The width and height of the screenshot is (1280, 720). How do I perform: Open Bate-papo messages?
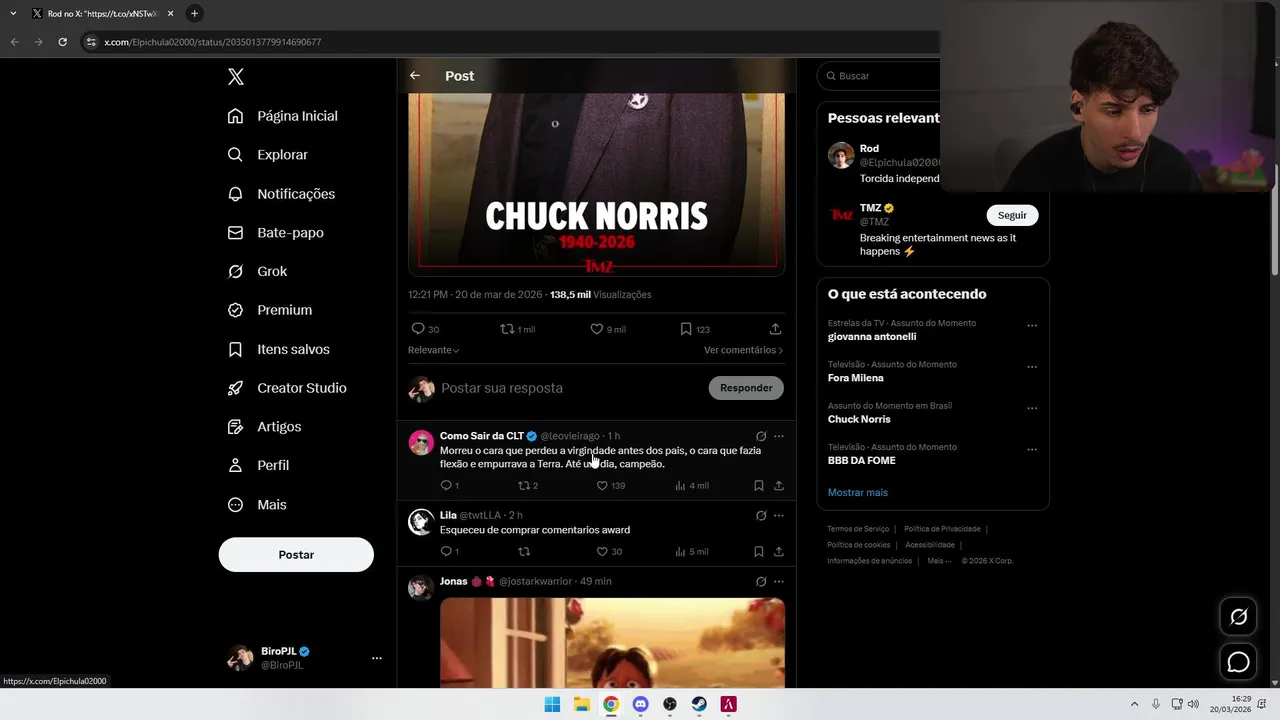(276, 233)
